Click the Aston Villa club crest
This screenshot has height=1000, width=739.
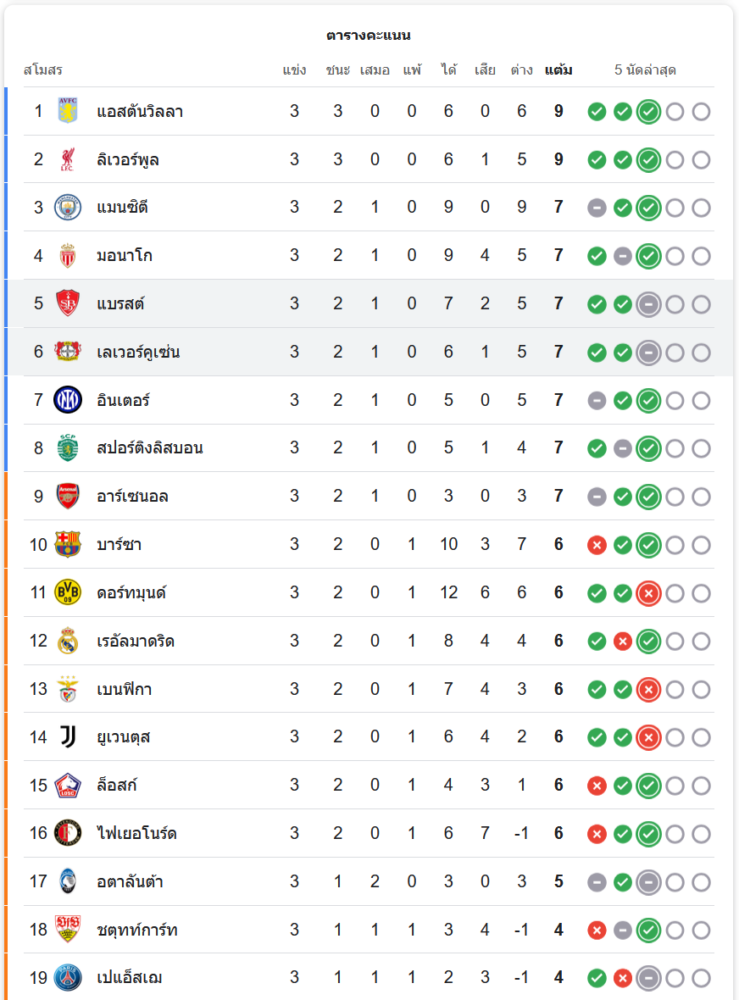click(x=67, y=111)
